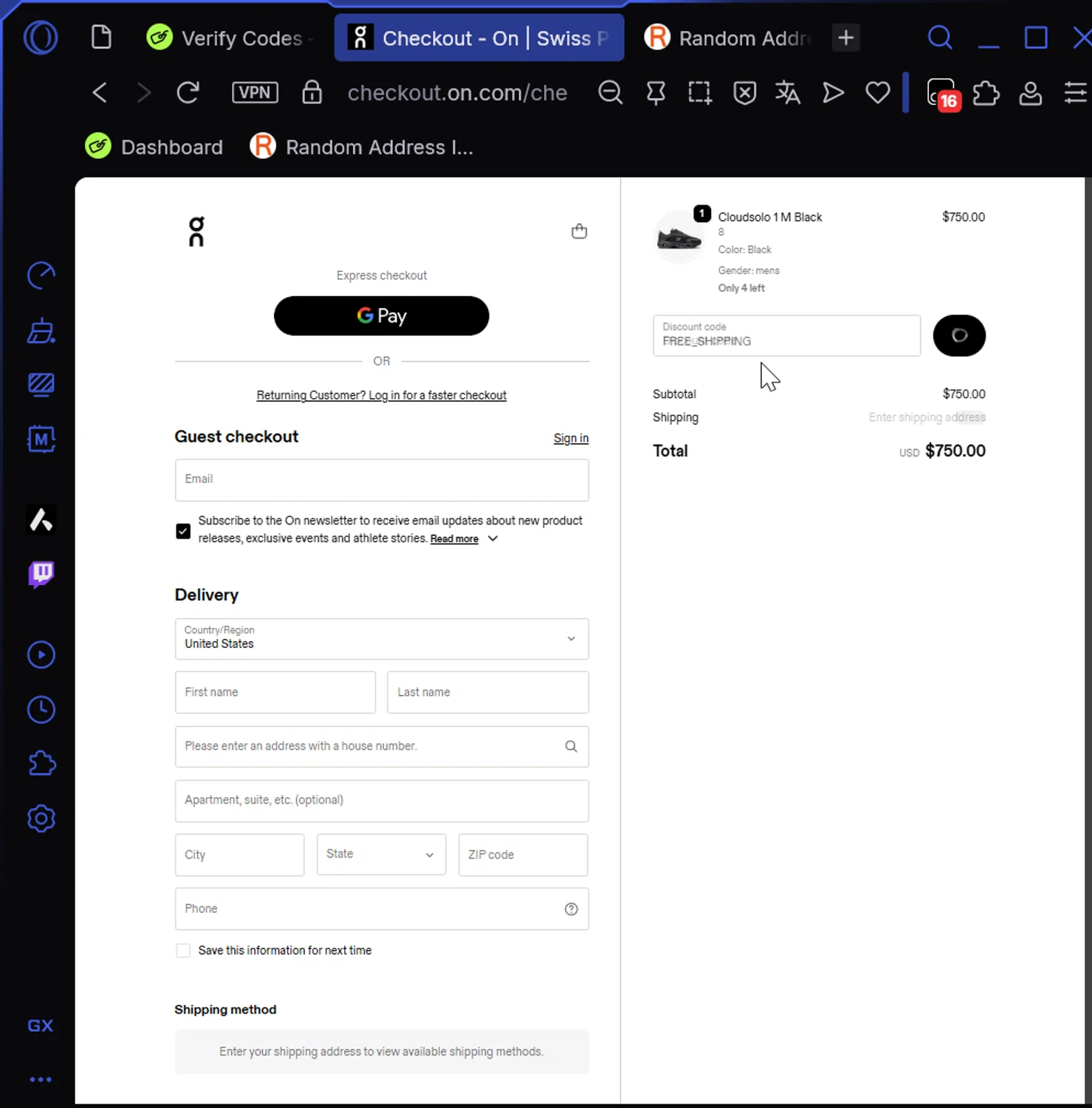
Task: Open sidebar three-dots more options
Action: [x=41, y=1079]
